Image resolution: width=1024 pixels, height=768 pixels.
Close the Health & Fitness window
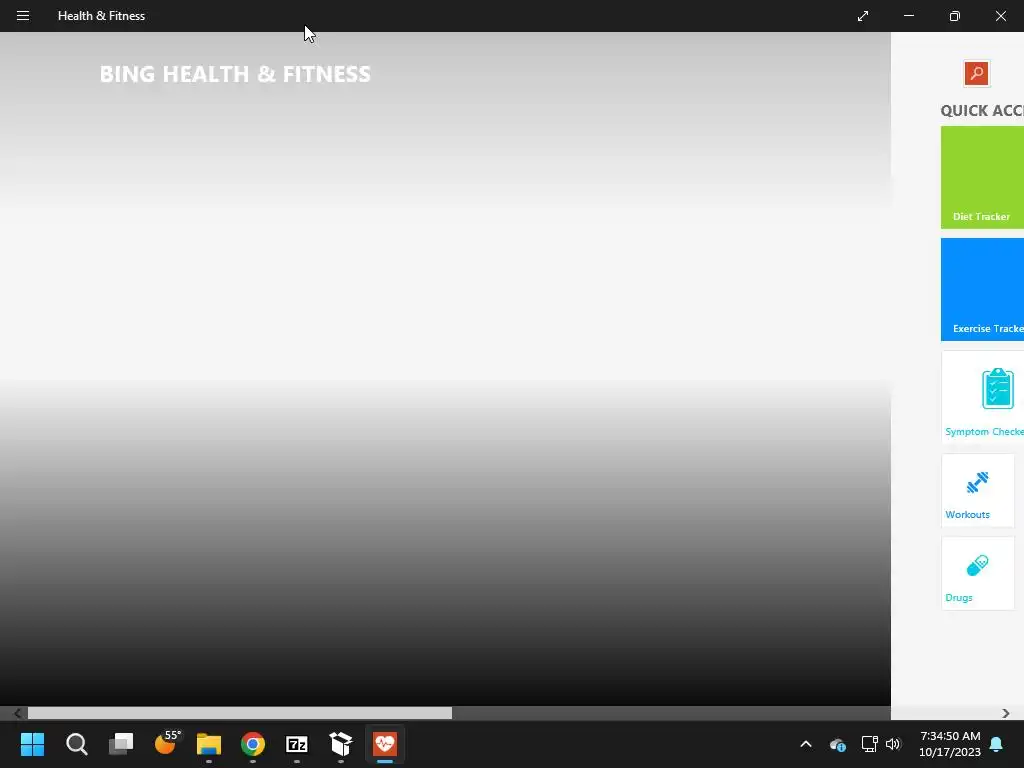point(1000,16)
